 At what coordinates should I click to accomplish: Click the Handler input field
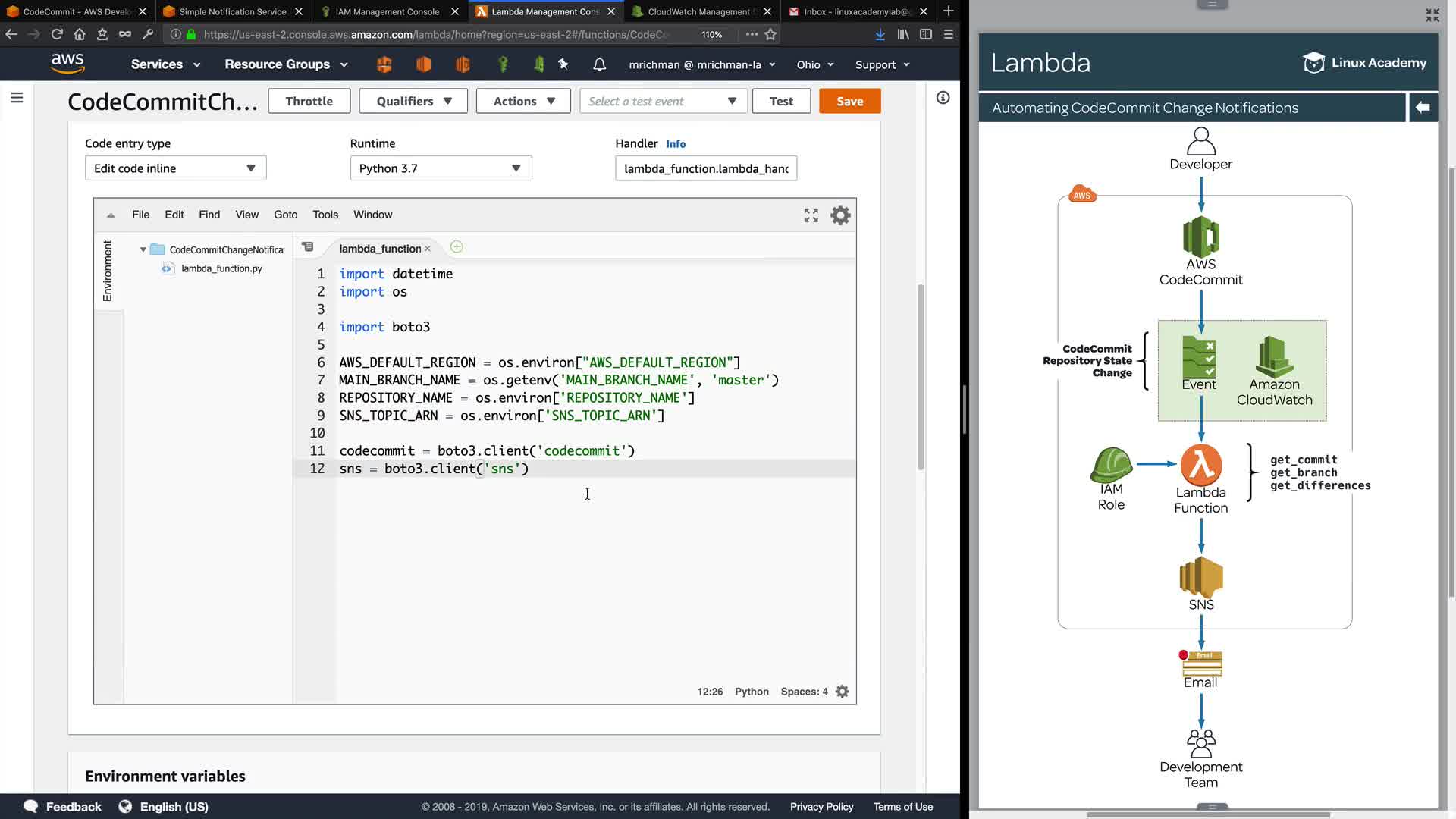coord(705,168)
